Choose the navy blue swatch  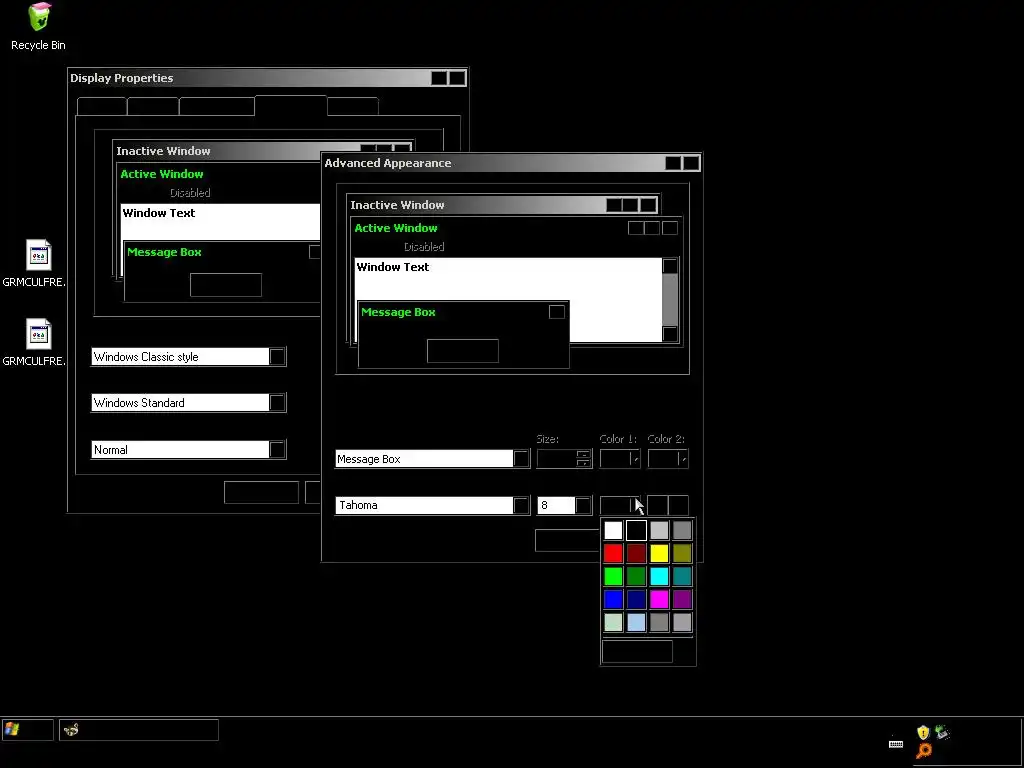point(636,599)
